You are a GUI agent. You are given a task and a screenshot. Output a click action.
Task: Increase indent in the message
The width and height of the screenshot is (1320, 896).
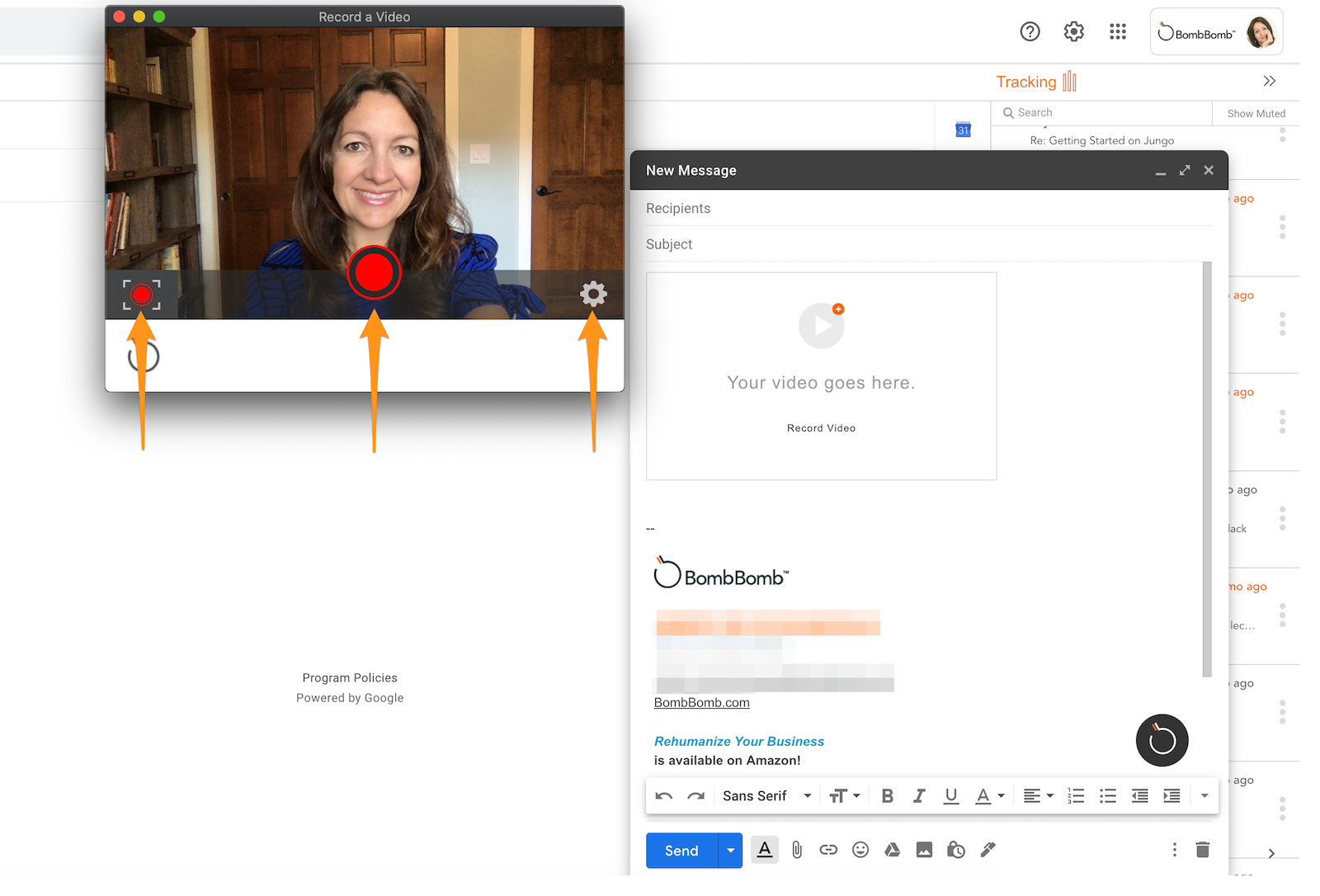(x=1171, y=796)
